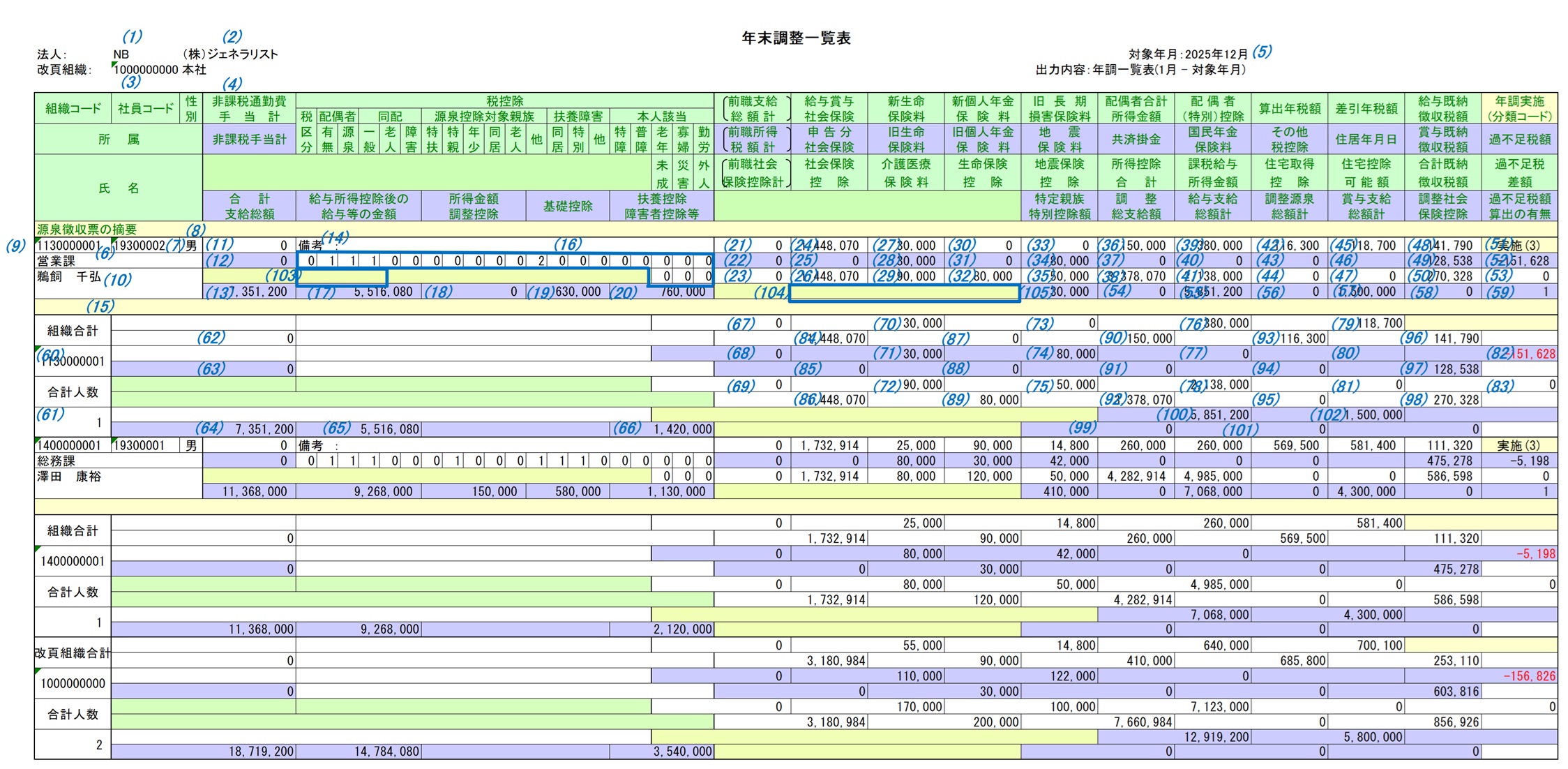Click the 源泉徴収票の摘要 row label
Screen dimensions: 1568x769
[87, 230]
